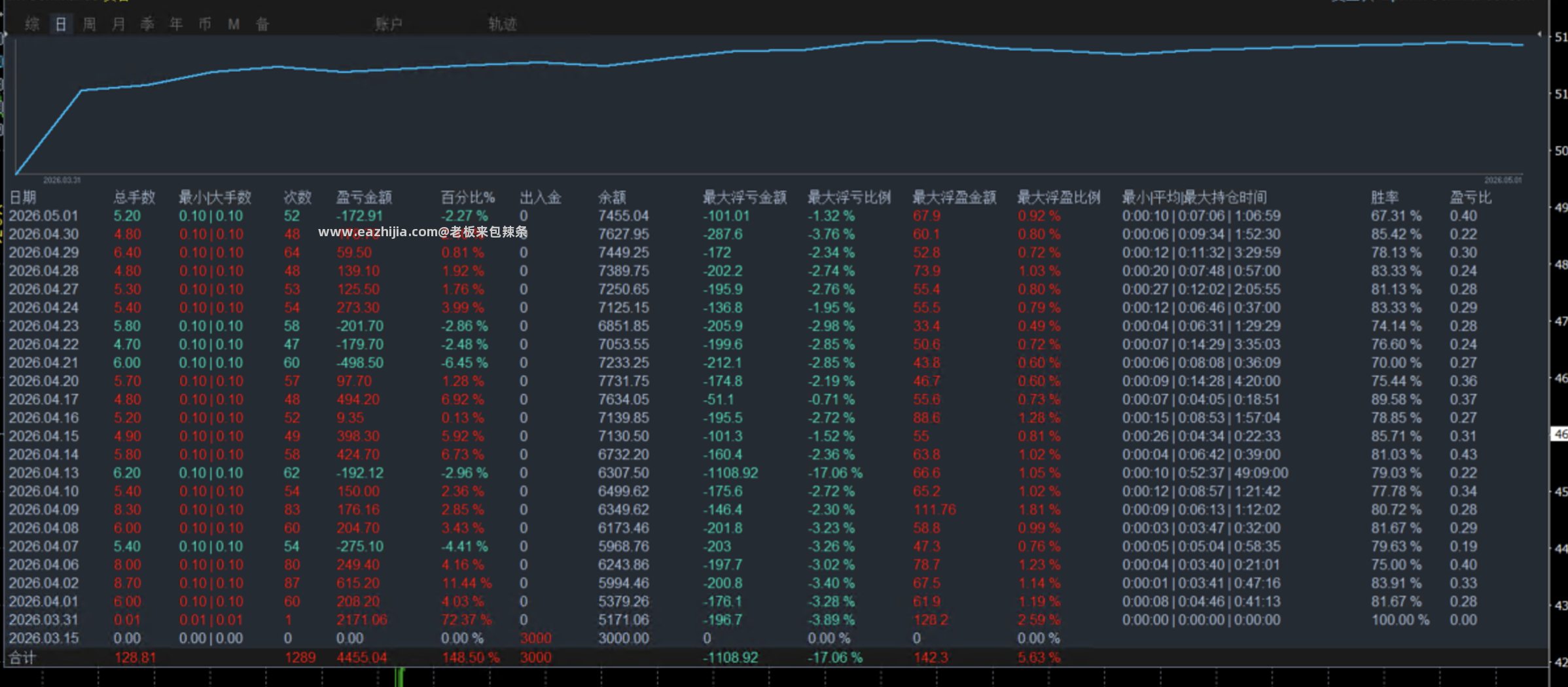The image size is (1568, 687).
Task: Switch to the 综 summary tab
Action: click(x=32, y=24)
